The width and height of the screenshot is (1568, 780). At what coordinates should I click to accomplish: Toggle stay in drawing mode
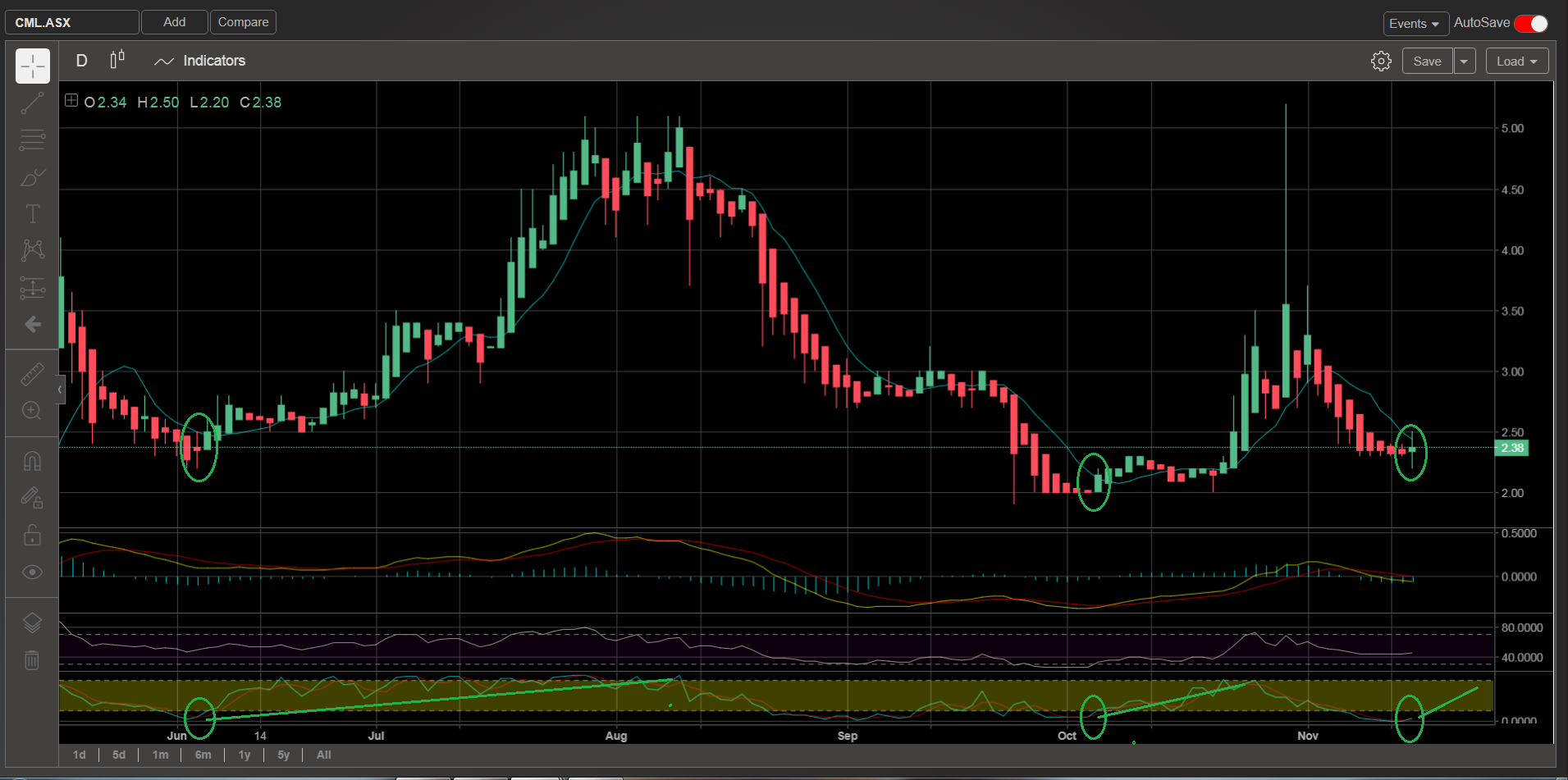[x=33, y=498]
